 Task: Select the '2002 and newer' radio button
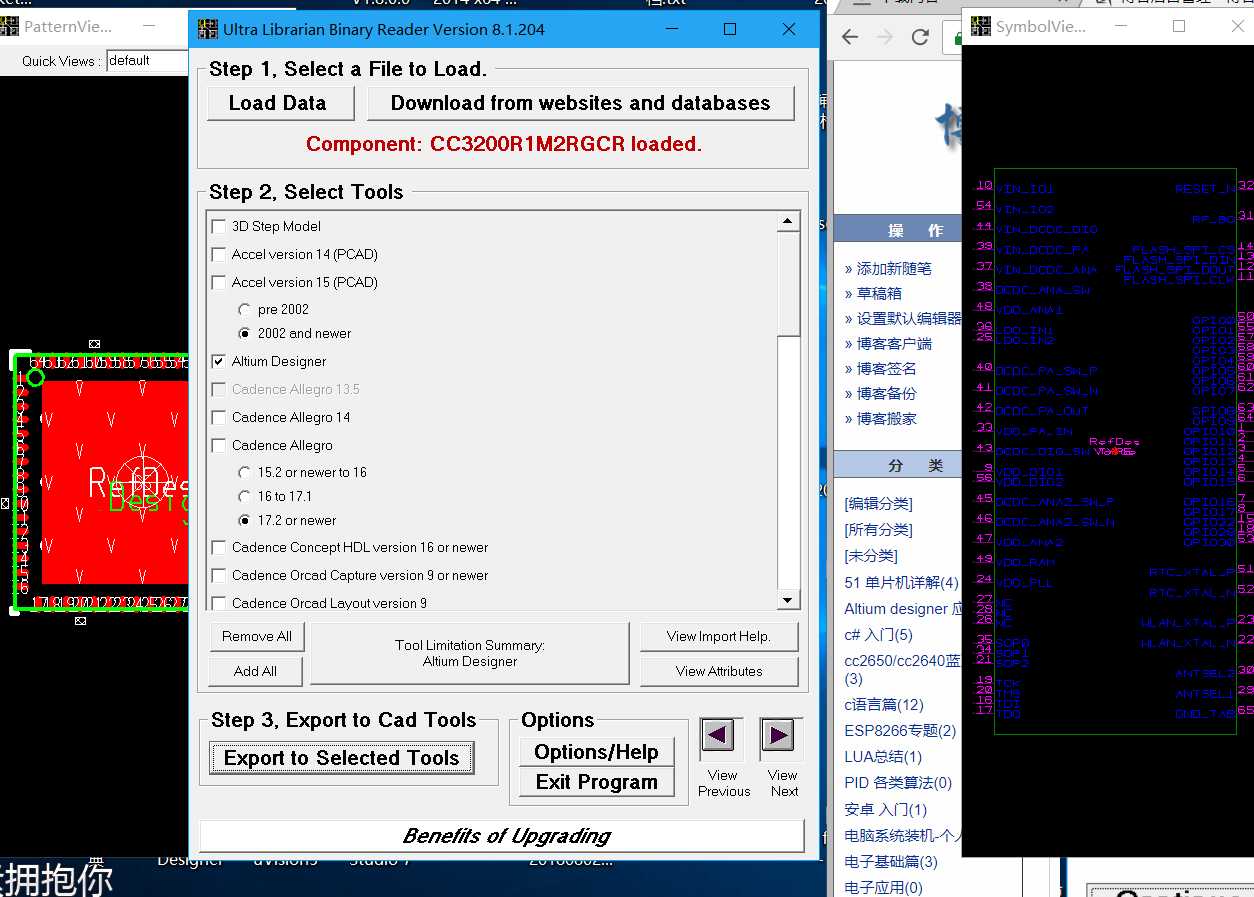[x=244, y=333]
